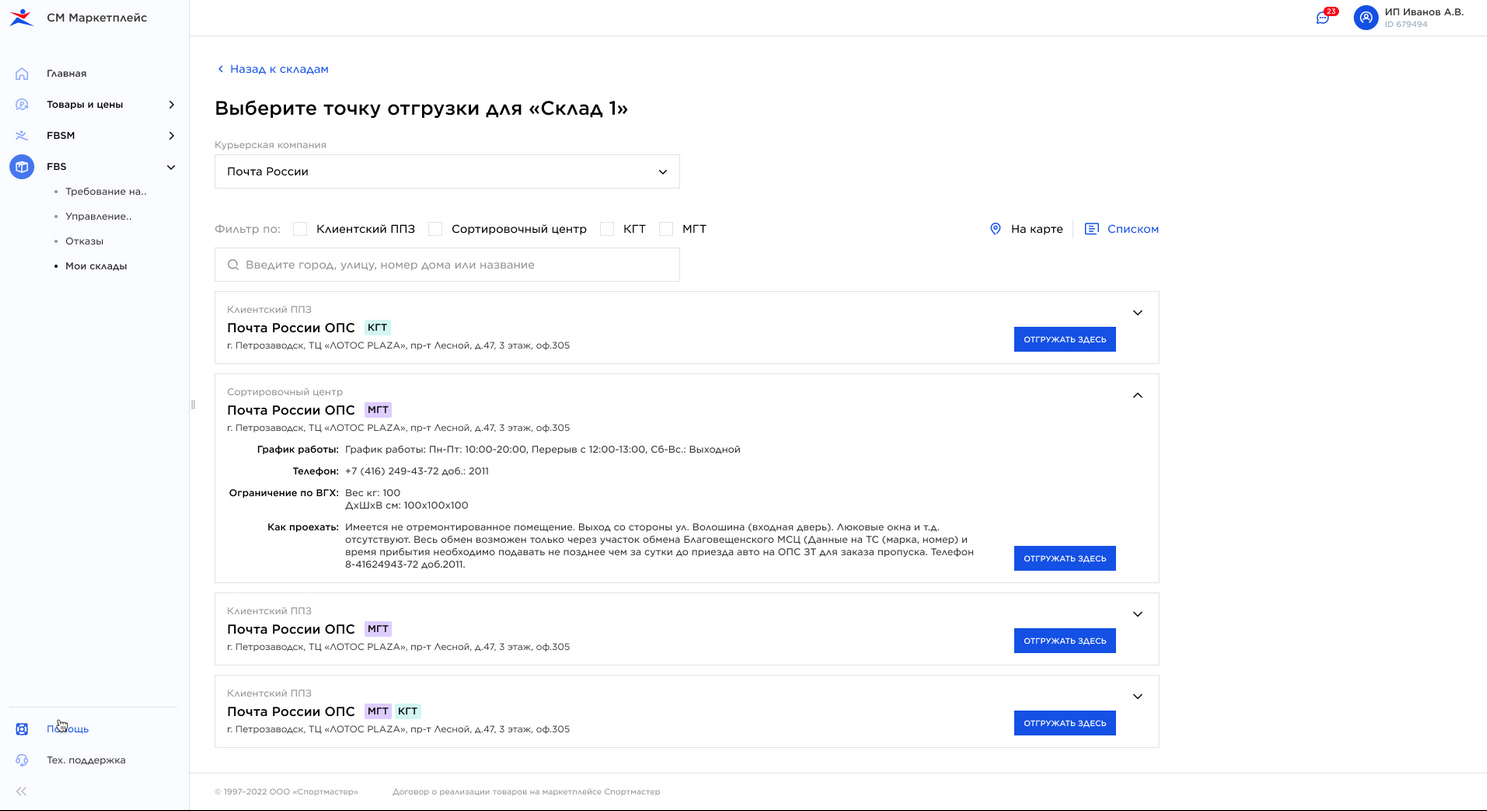Screen dimensions: 1487x811
Task: Click the ID 679494 text
Action: [1406, 24]
